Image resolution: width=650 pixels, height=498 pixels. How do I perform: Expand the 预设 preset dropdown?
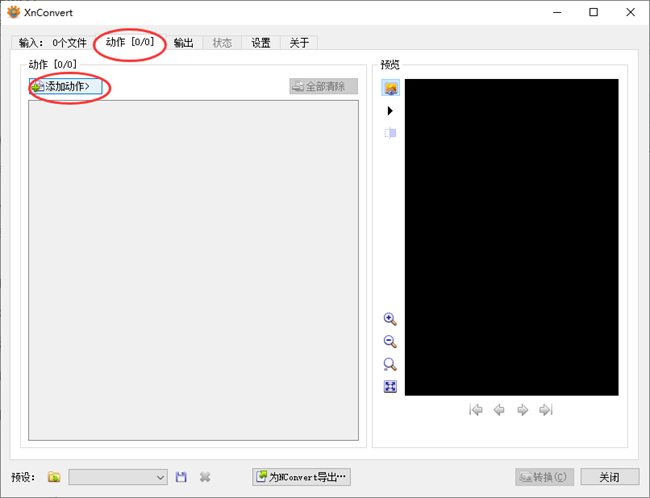pyautogui.click(x=160, y=478)
